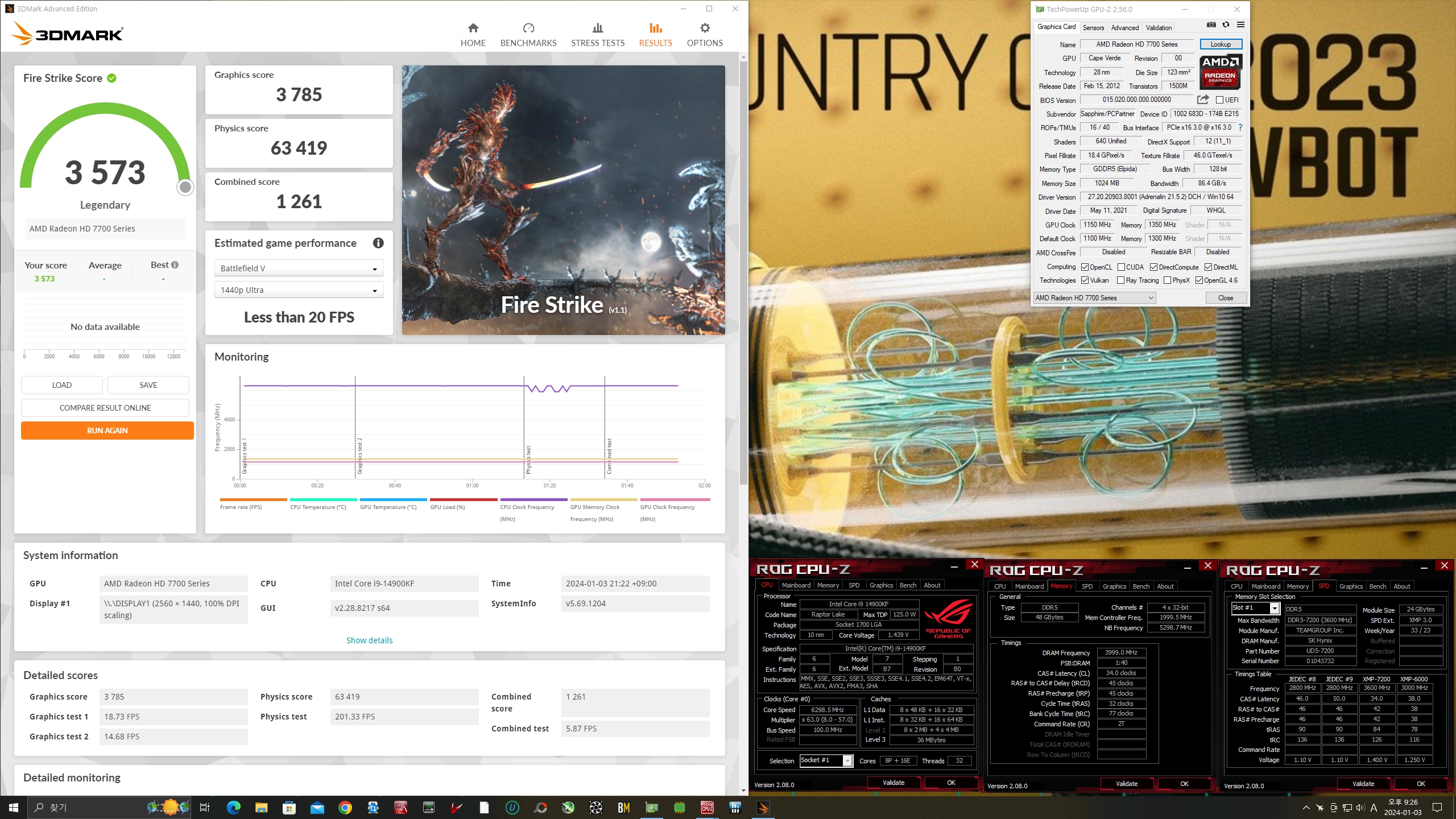
Task: Click the Fire Strike preview image
Action: pos(563,200)
